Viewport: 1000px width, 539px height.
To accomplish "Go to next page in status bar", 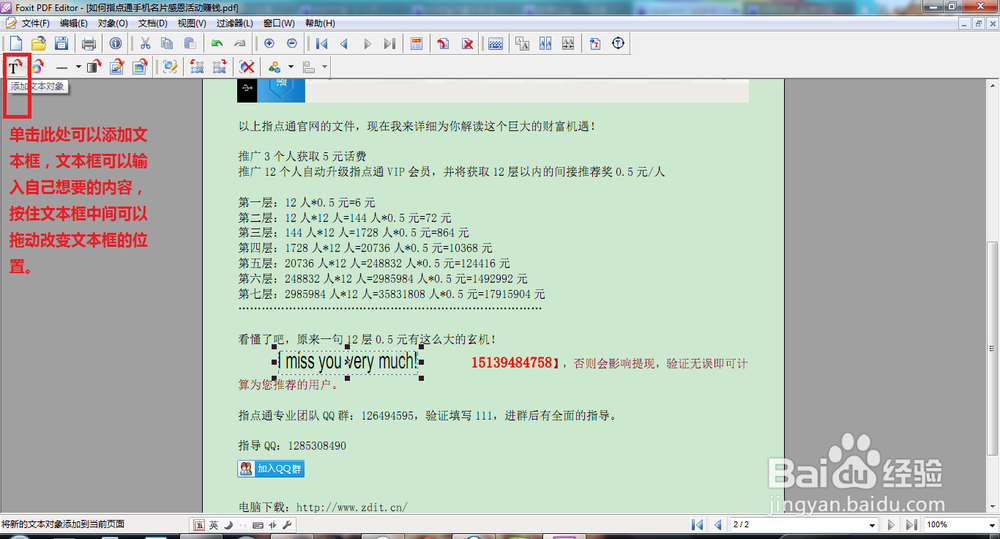I will pos(891,524).
